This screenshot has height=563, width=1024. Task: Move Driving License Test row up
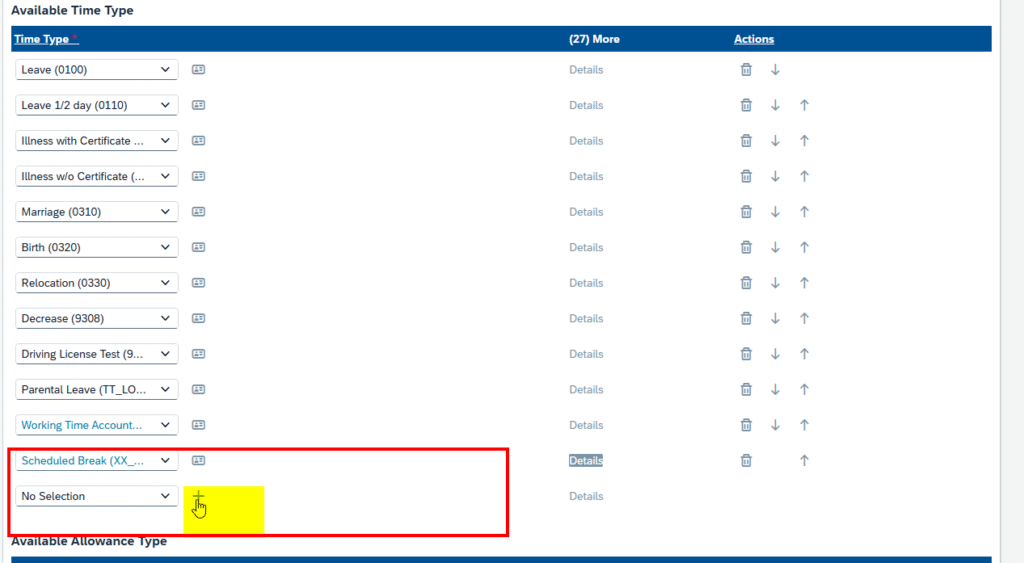tap(804, 354)
